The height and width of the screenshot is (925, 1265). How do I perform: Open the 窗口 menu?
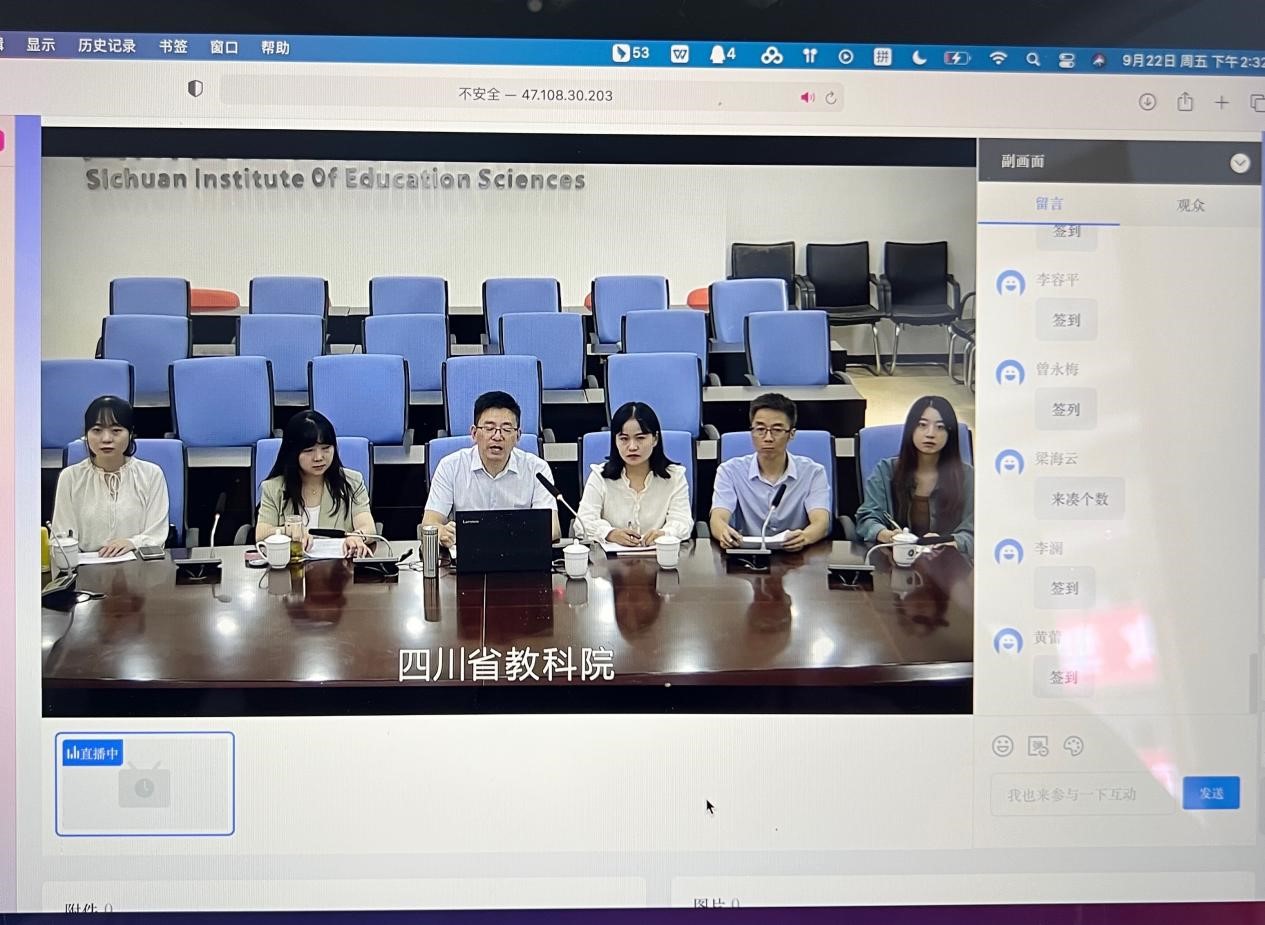click(224, 47)
